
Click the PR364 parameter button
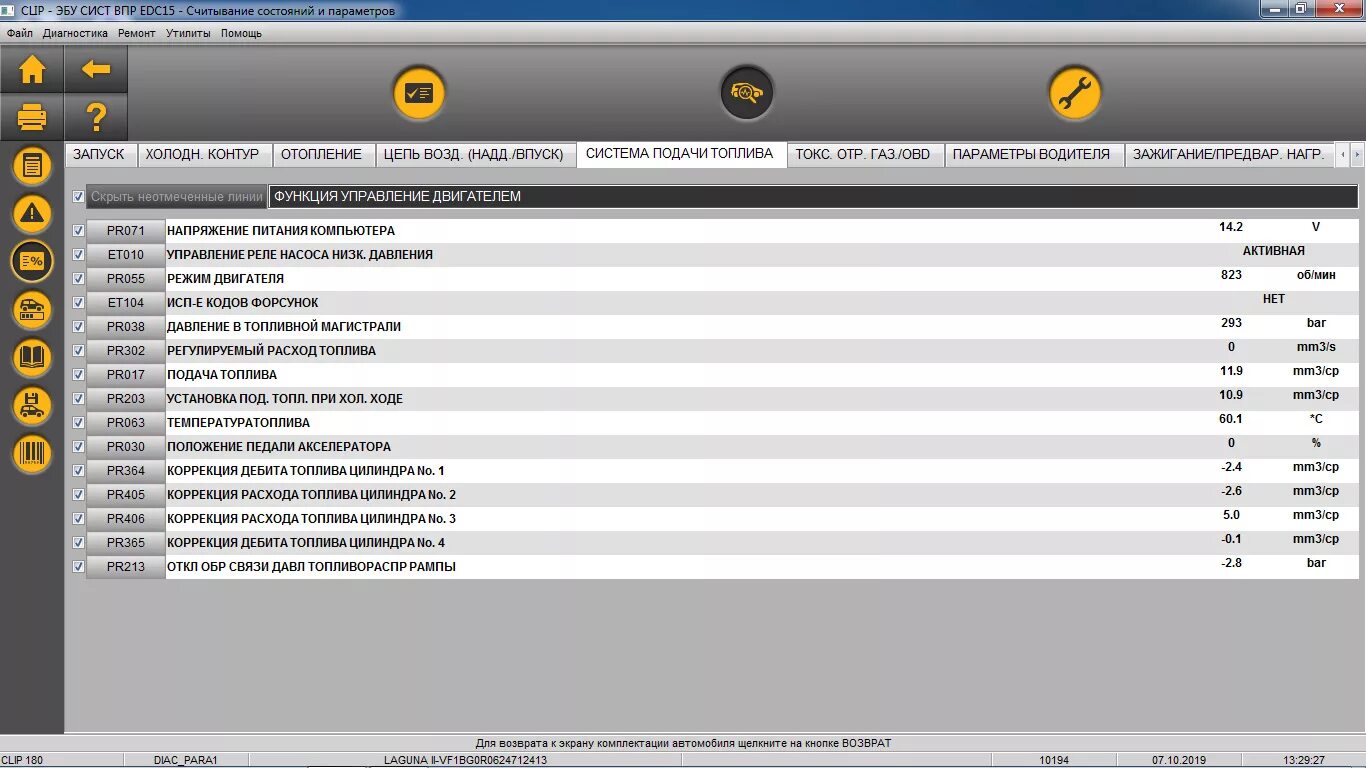click(x=126, y=471)
